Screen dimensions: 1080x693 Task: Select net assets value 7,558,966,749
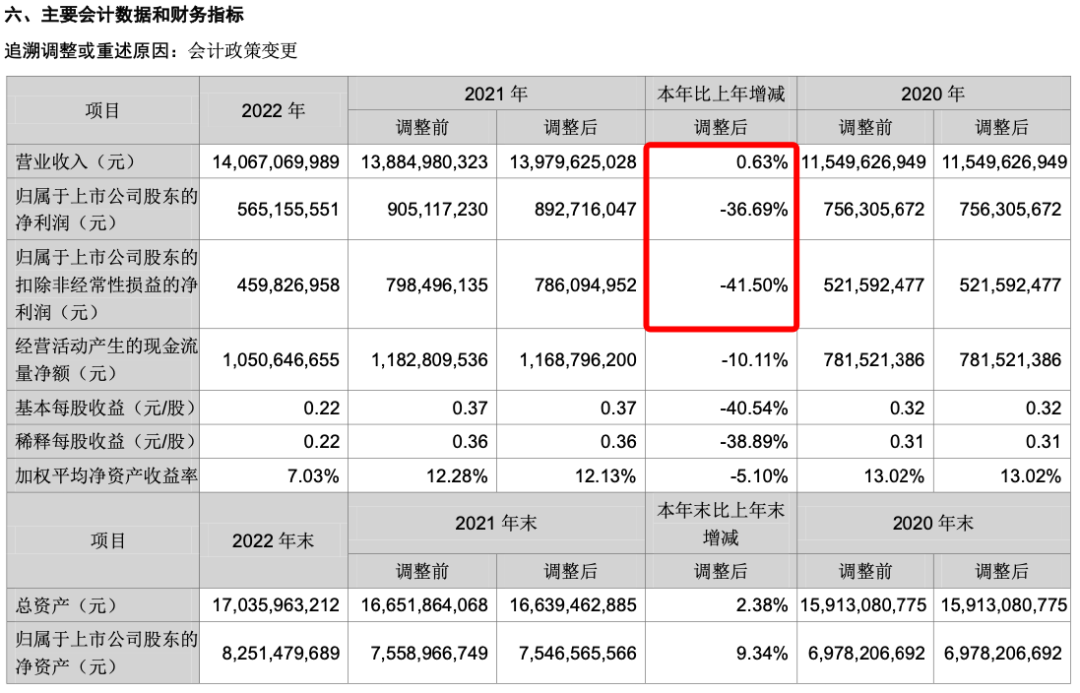point(430,652)
